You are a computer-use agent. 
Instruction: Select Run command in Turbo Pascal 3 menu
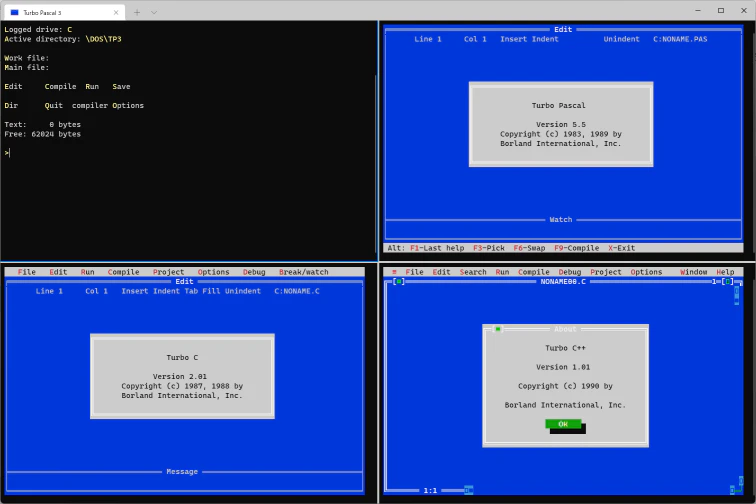92,86
